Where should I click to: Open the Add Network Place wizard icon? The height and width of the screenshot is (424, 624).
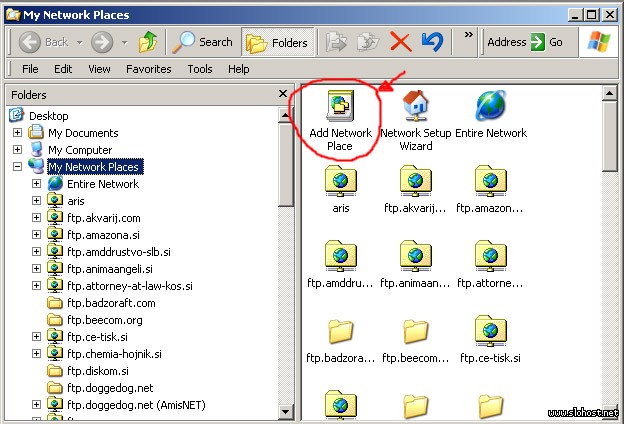(x=340, y=106)
